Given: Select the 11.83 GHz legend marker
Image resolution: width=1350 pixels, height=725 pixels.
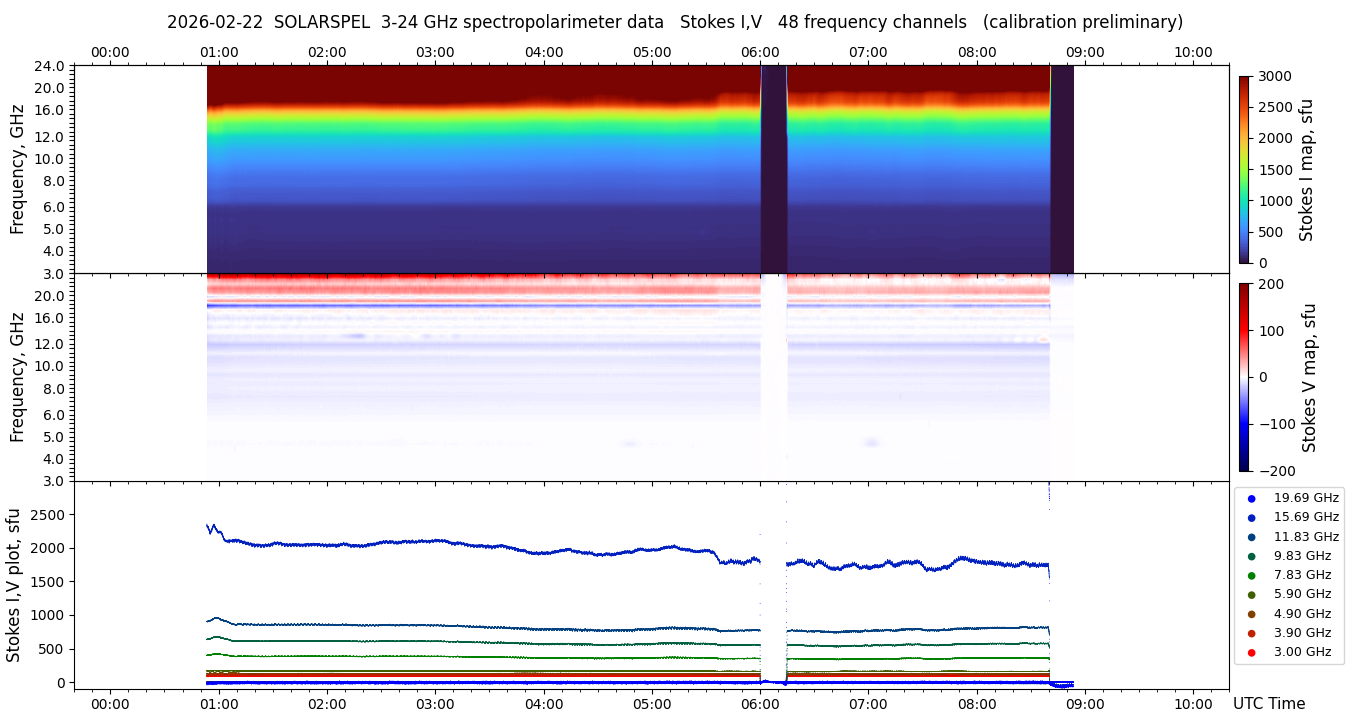Looking at the screenshot, I should pos(1251,537).
